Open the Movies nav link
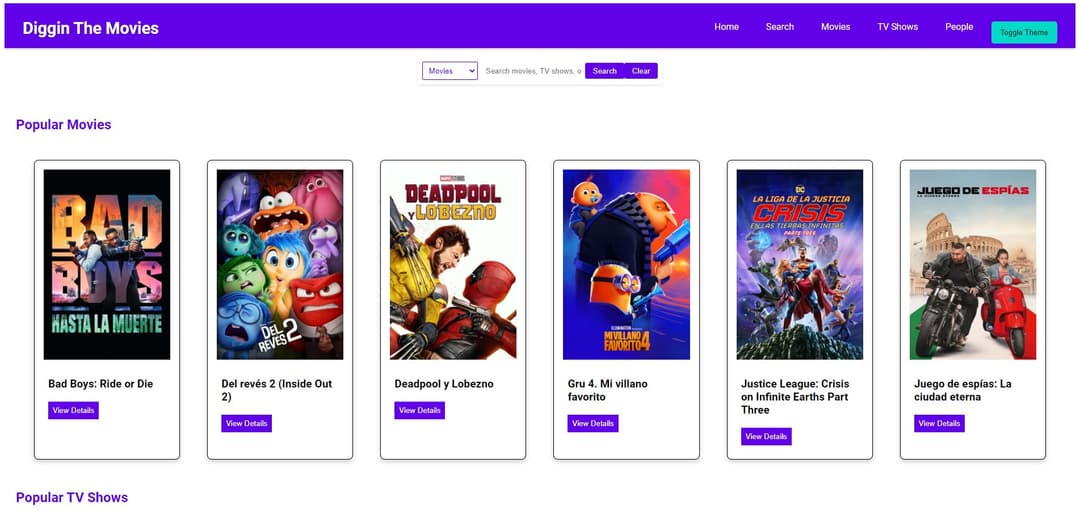The image size is (1080, 515). (x=835, y=27)
